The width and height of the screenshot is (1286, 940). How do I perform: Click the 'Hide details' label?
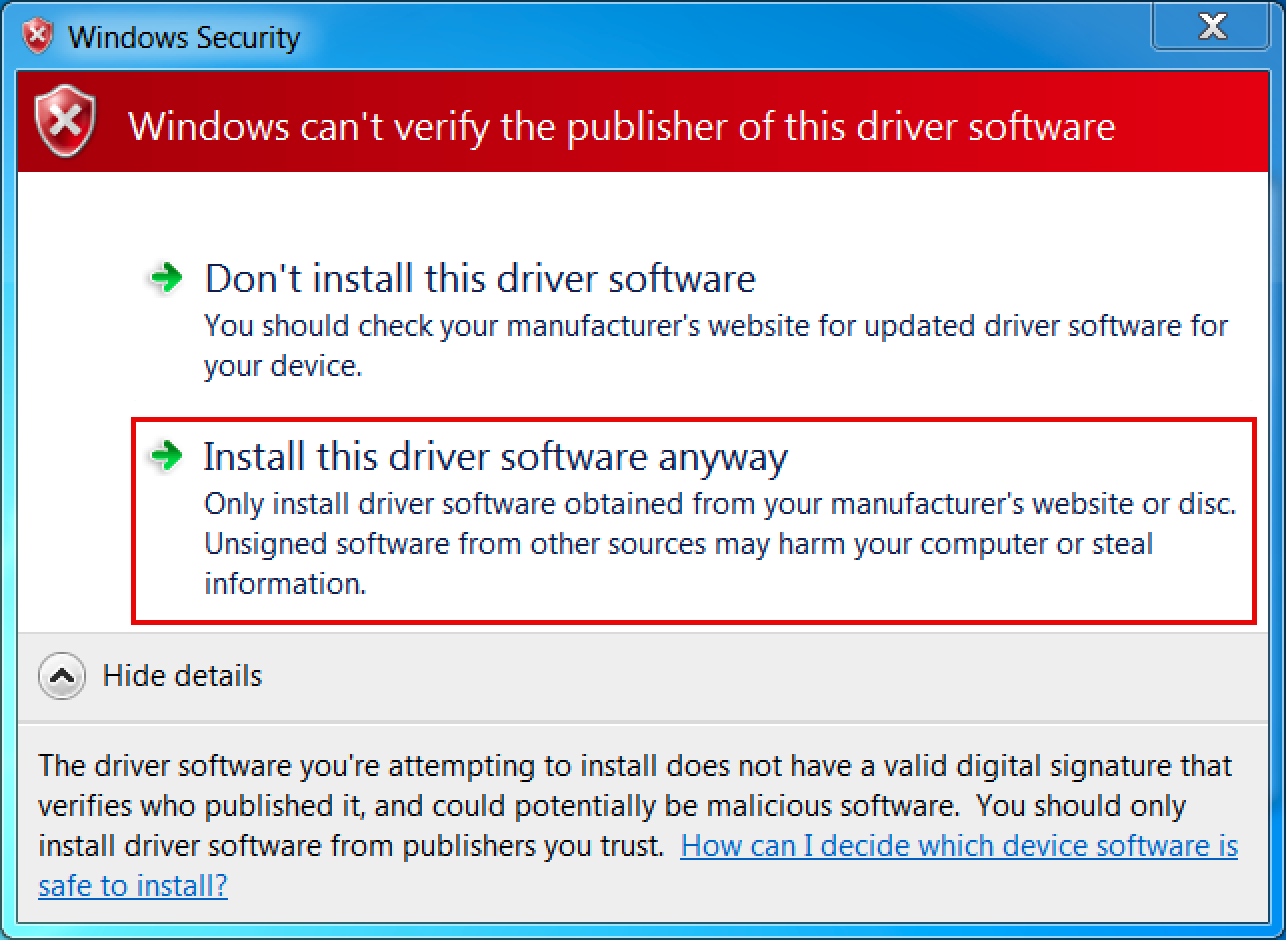pyautogui.click(x=182, y=676)
